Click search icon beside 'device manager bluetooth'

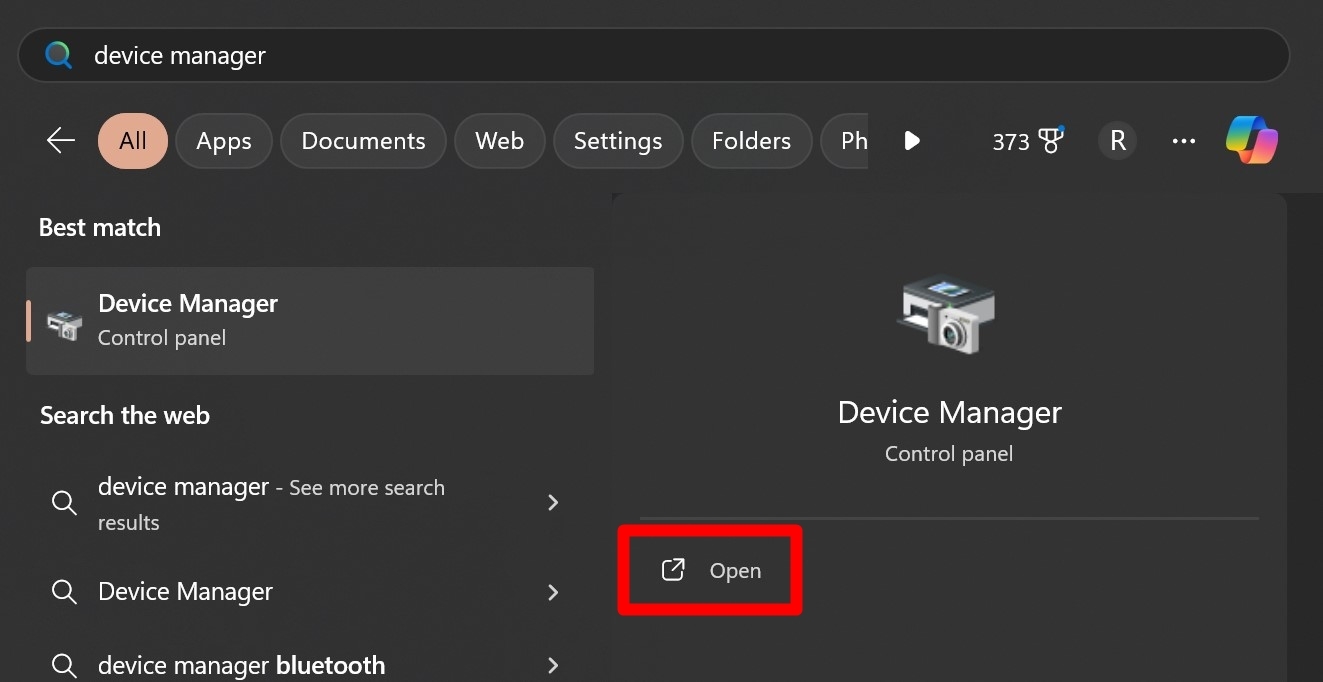(x=64, y=665)
